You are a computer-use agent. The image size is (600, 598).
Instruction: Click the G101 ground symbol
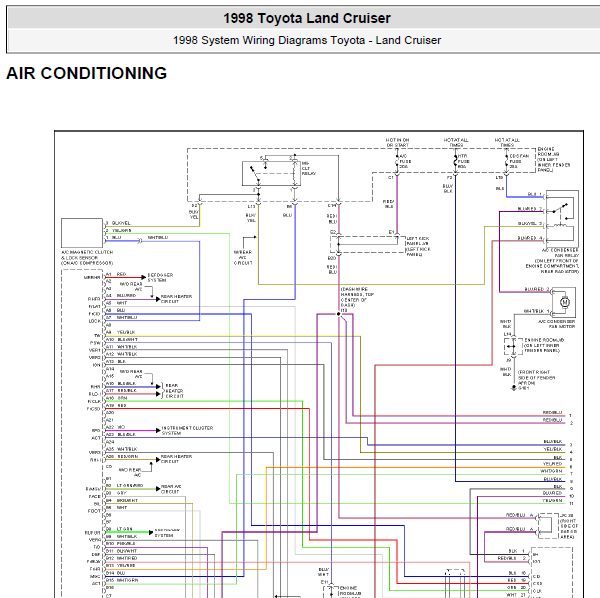514,388
